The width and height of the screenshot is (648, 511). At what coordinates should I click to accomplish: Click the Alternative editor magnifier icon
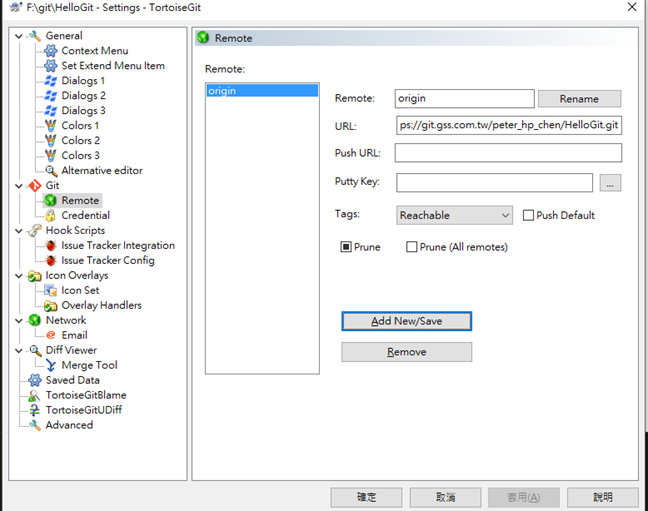50,170
